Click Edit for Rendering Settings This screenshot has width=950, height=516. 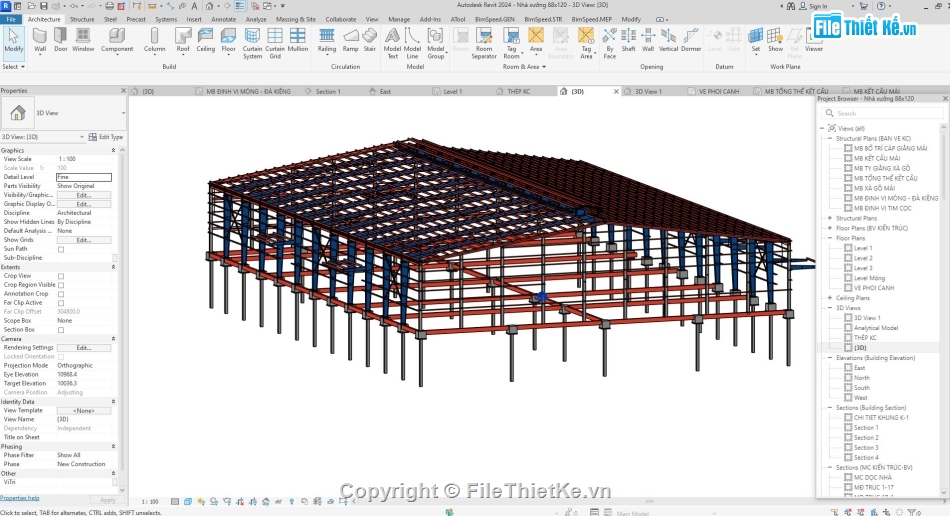[x=84, y=348]
